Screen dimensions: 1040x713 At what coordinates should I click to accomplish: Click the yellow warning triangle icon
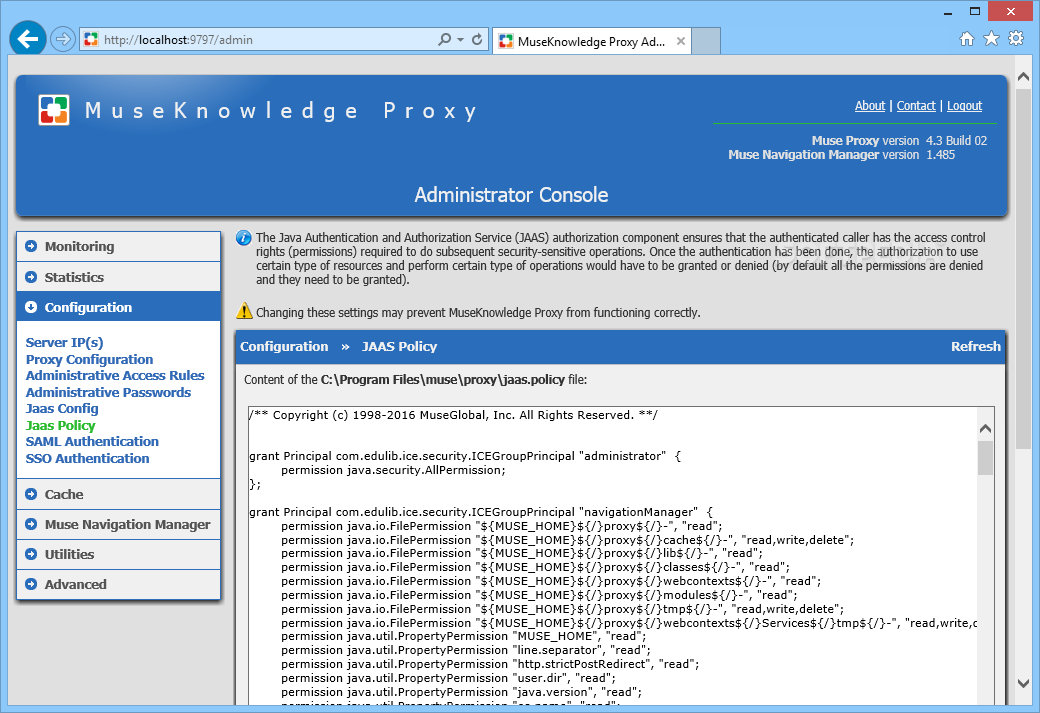click(244, 310)
